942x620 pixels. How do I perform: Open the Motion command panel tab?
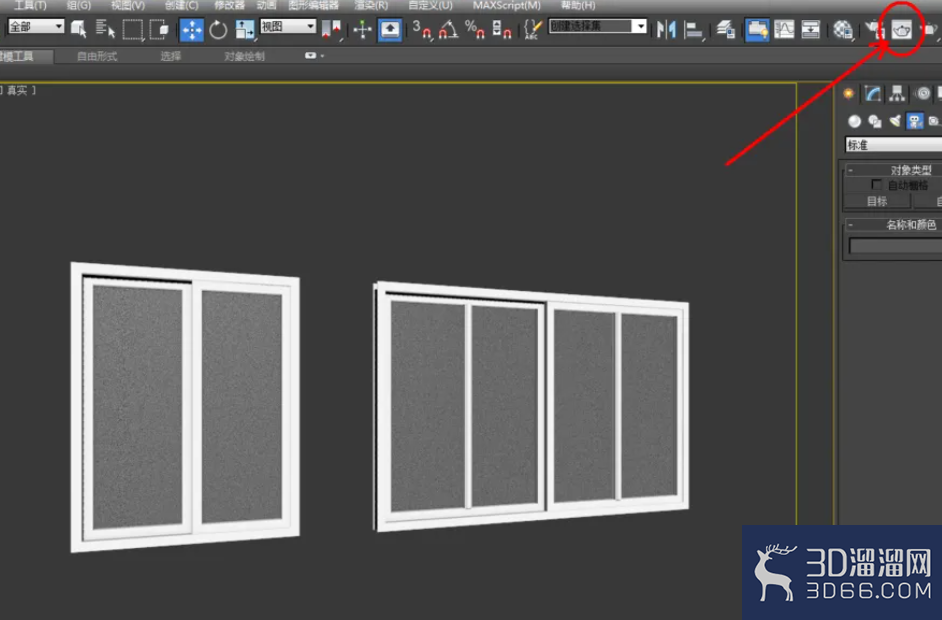tap(923, 93)
